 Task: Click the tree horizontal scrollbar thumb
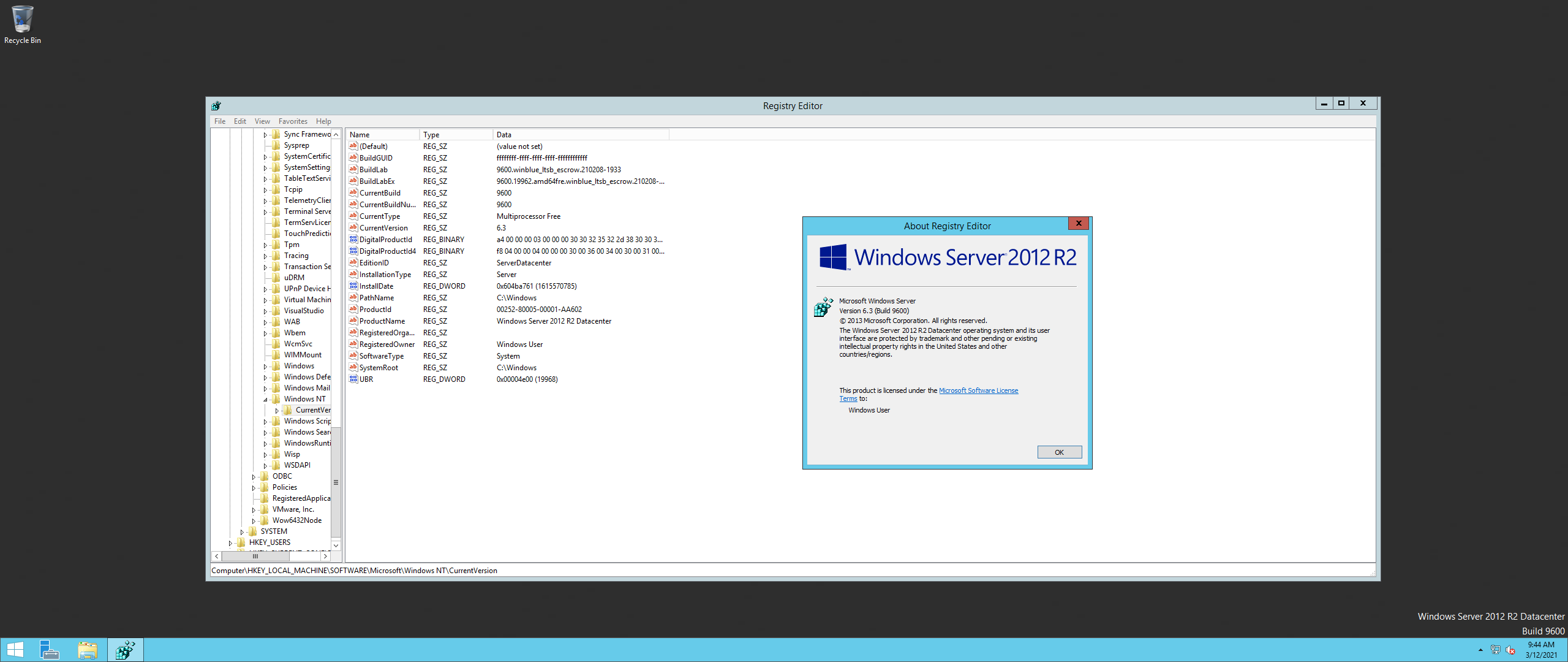(x=255, y=557)
